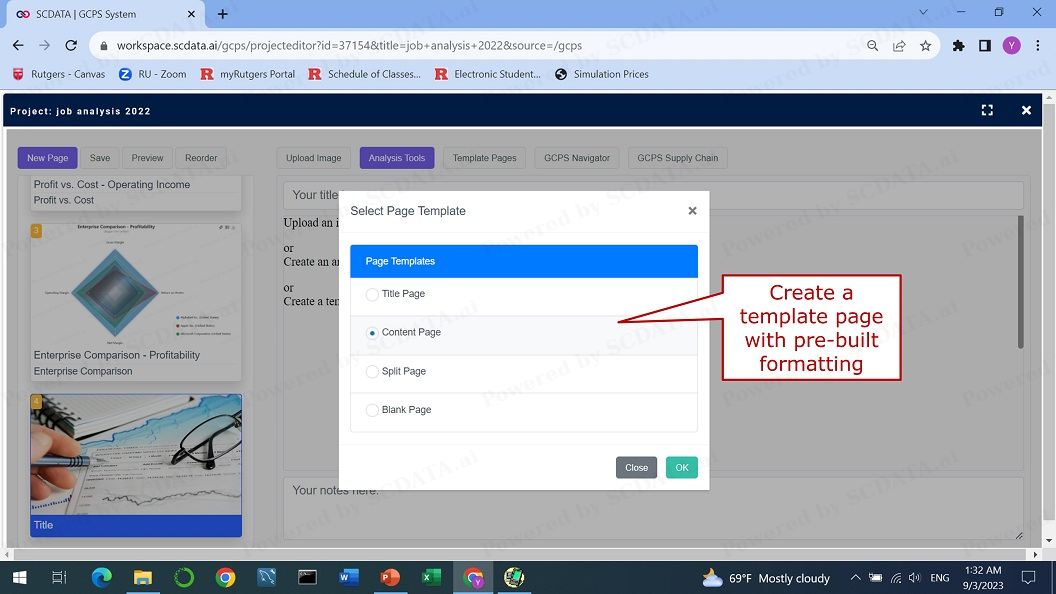Open the share page icon in address bar
The height and width of the screenshot is (594, 1056).
(899, 46)
